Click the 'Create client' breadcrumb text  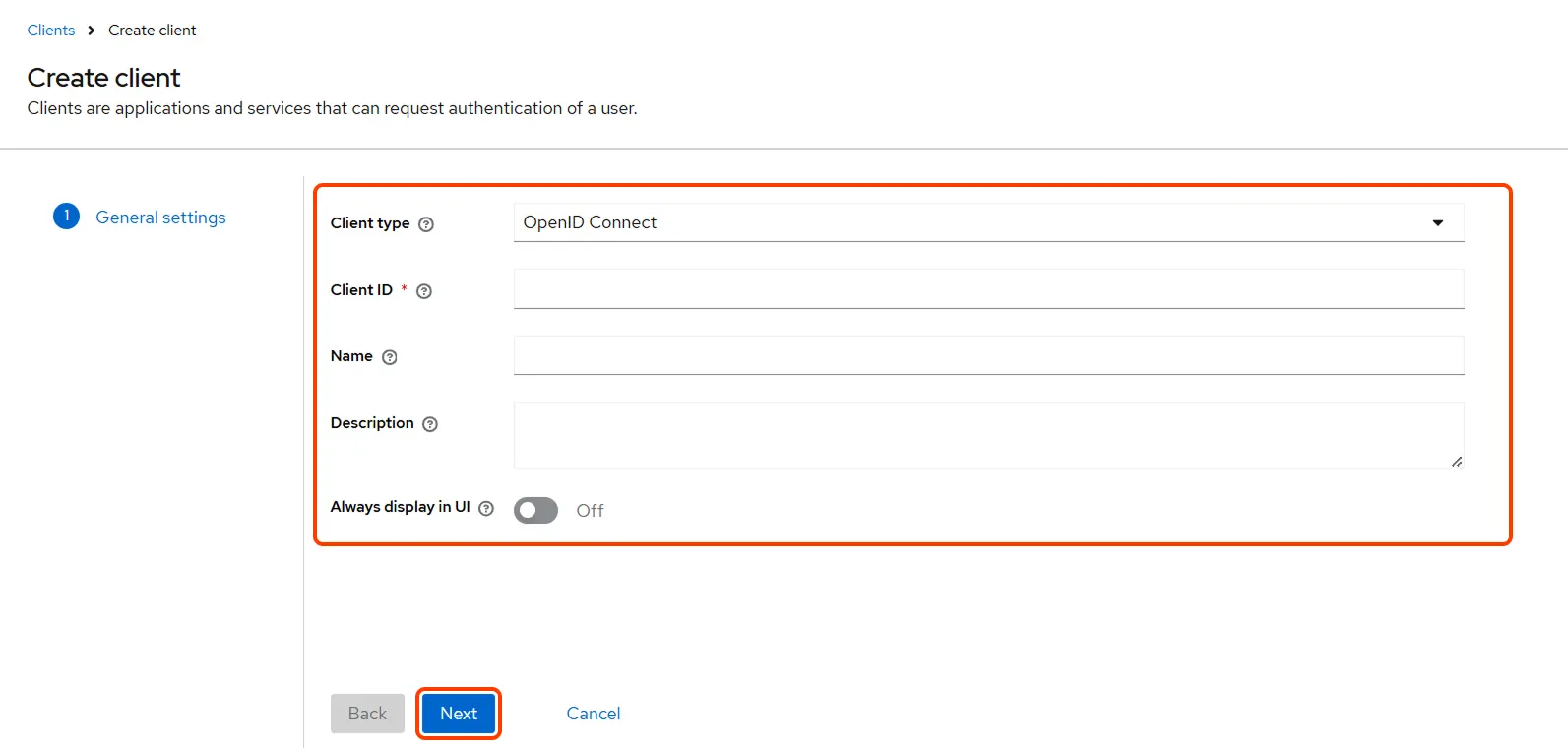(x=153, y=31)
